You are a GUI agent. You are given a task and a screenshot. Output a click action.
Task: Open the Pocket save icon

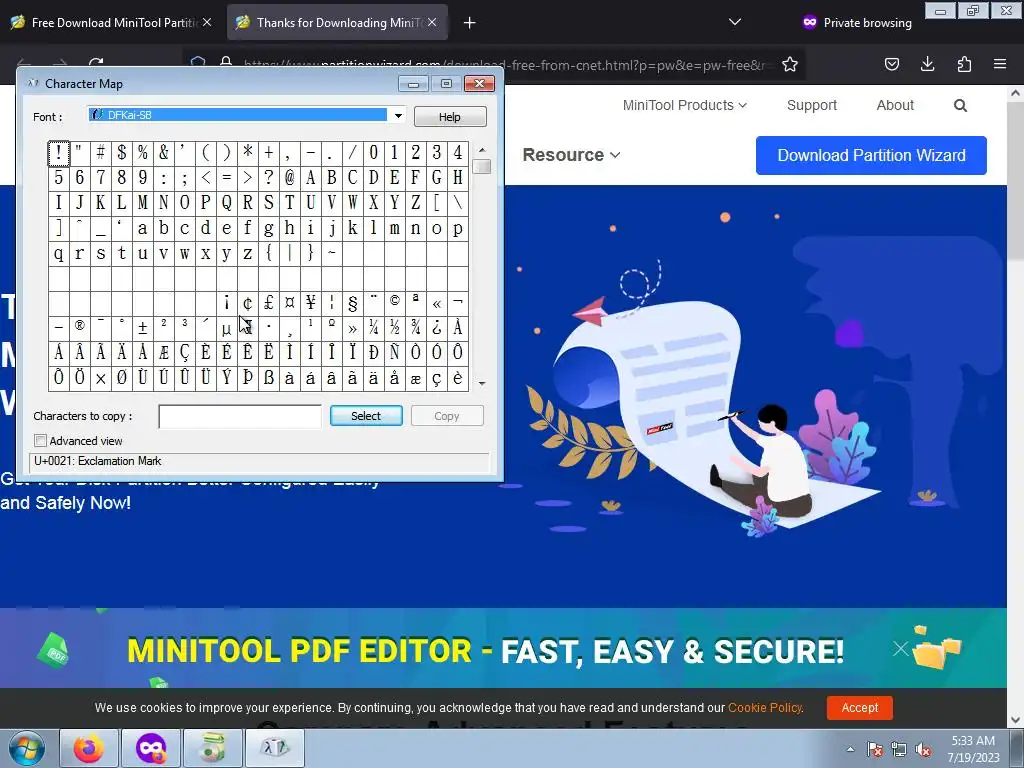tap(891, 64)
